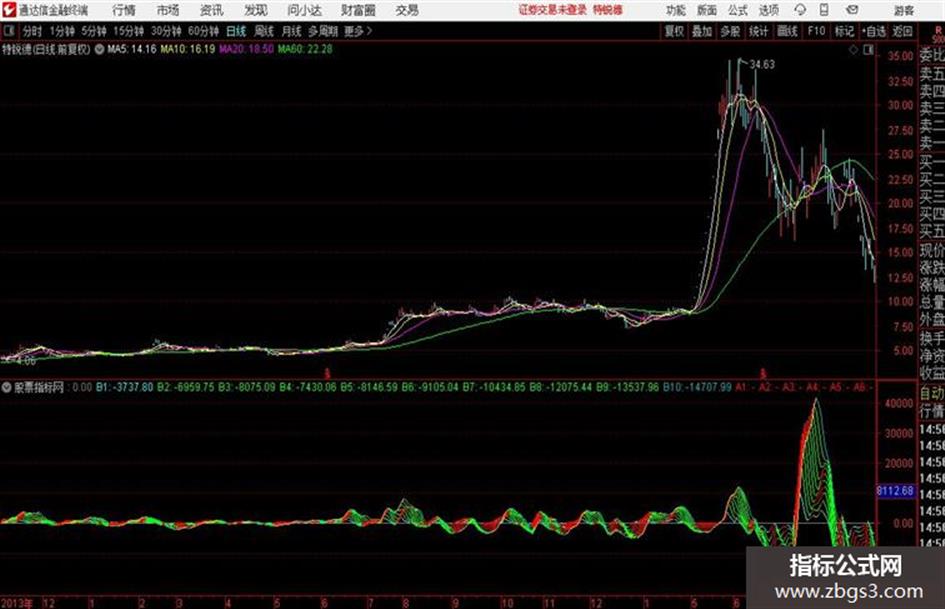945x609 pixels.
Task: Open the 功能 menu
Action: tap(676, 10)
